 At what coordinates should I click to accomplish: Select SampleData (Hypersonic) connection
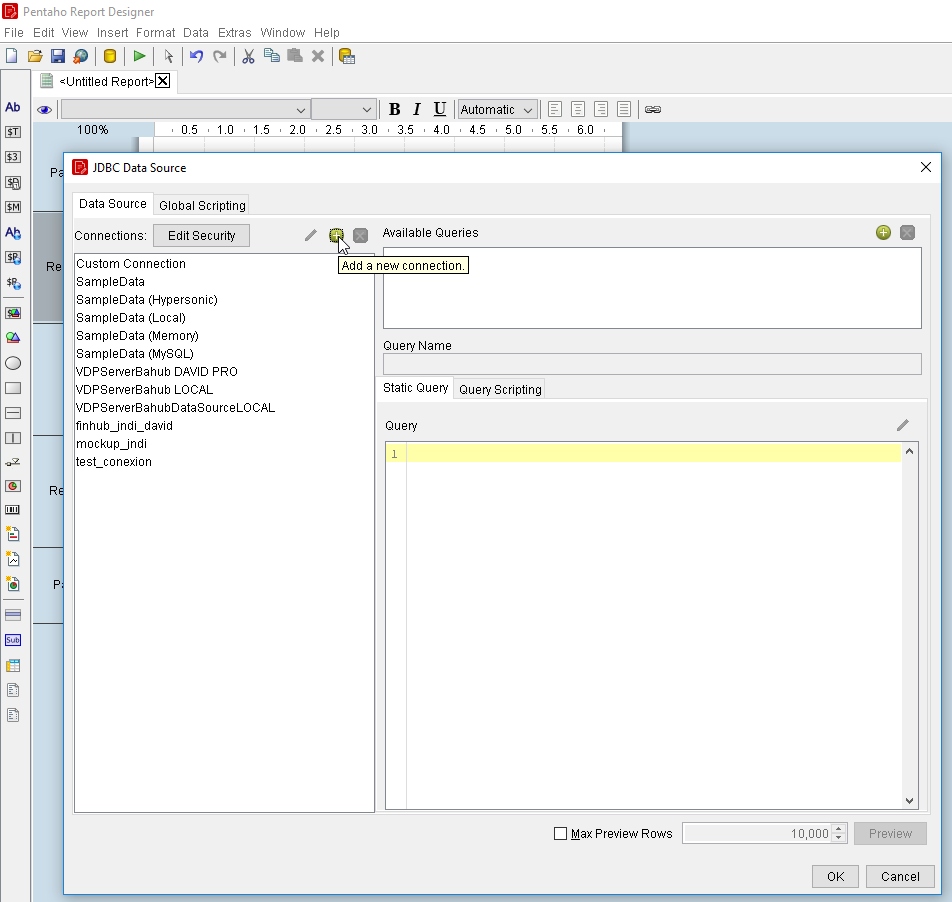point(224,299)
